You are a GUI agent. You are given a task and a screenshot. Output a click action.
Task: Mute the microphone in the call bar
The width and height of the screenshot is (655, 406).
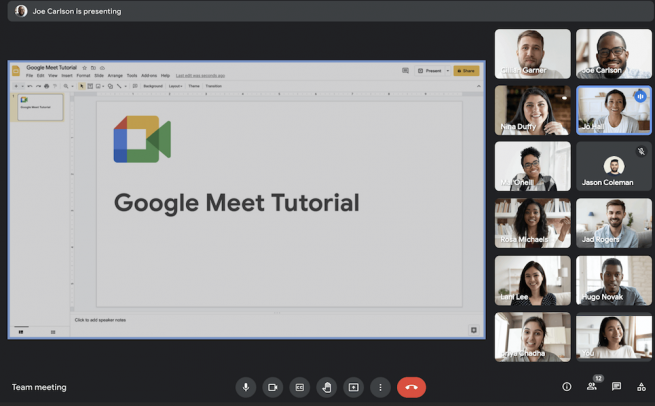[246, 387]
